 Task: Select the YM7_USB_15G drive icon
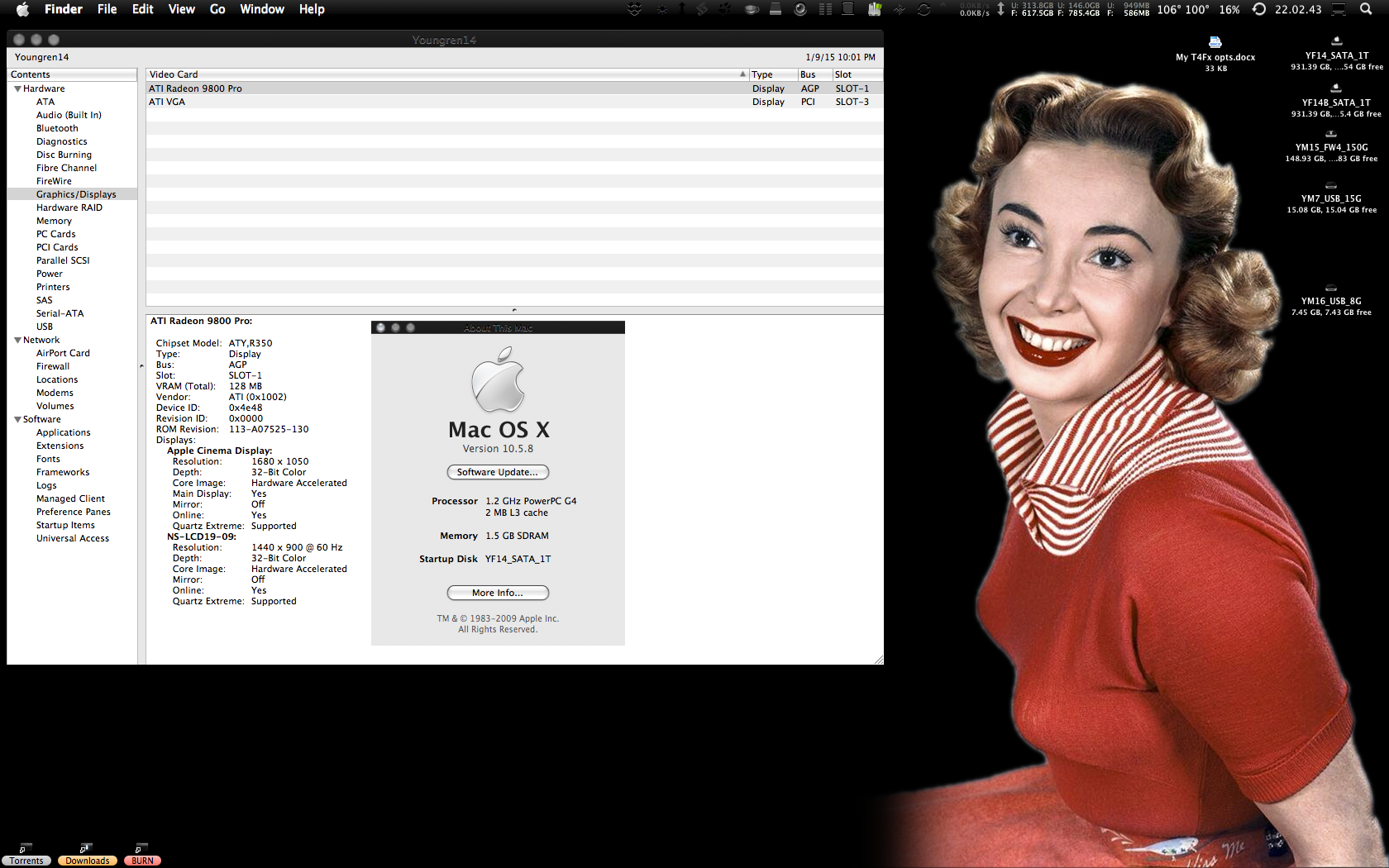pos(1331,185)
